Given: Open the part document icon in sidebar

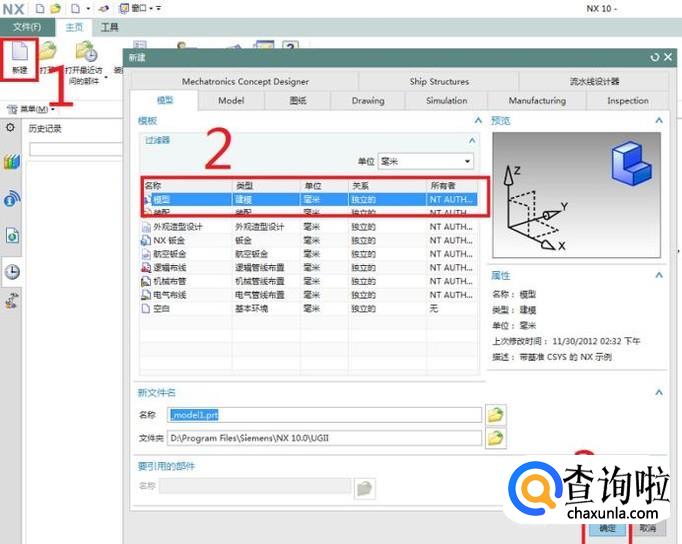Looking at the screenshot, I should click(x=12, y=235).
